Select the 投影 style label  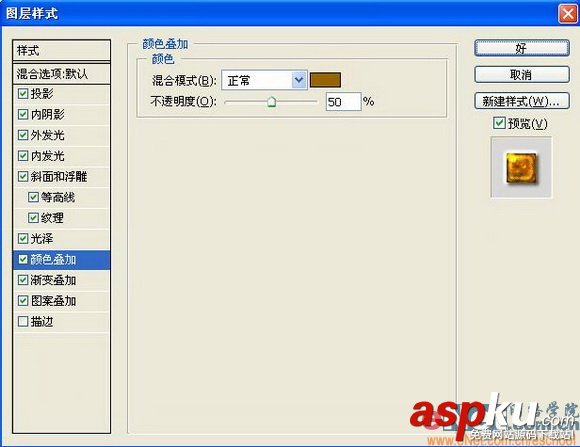(42, 94)
